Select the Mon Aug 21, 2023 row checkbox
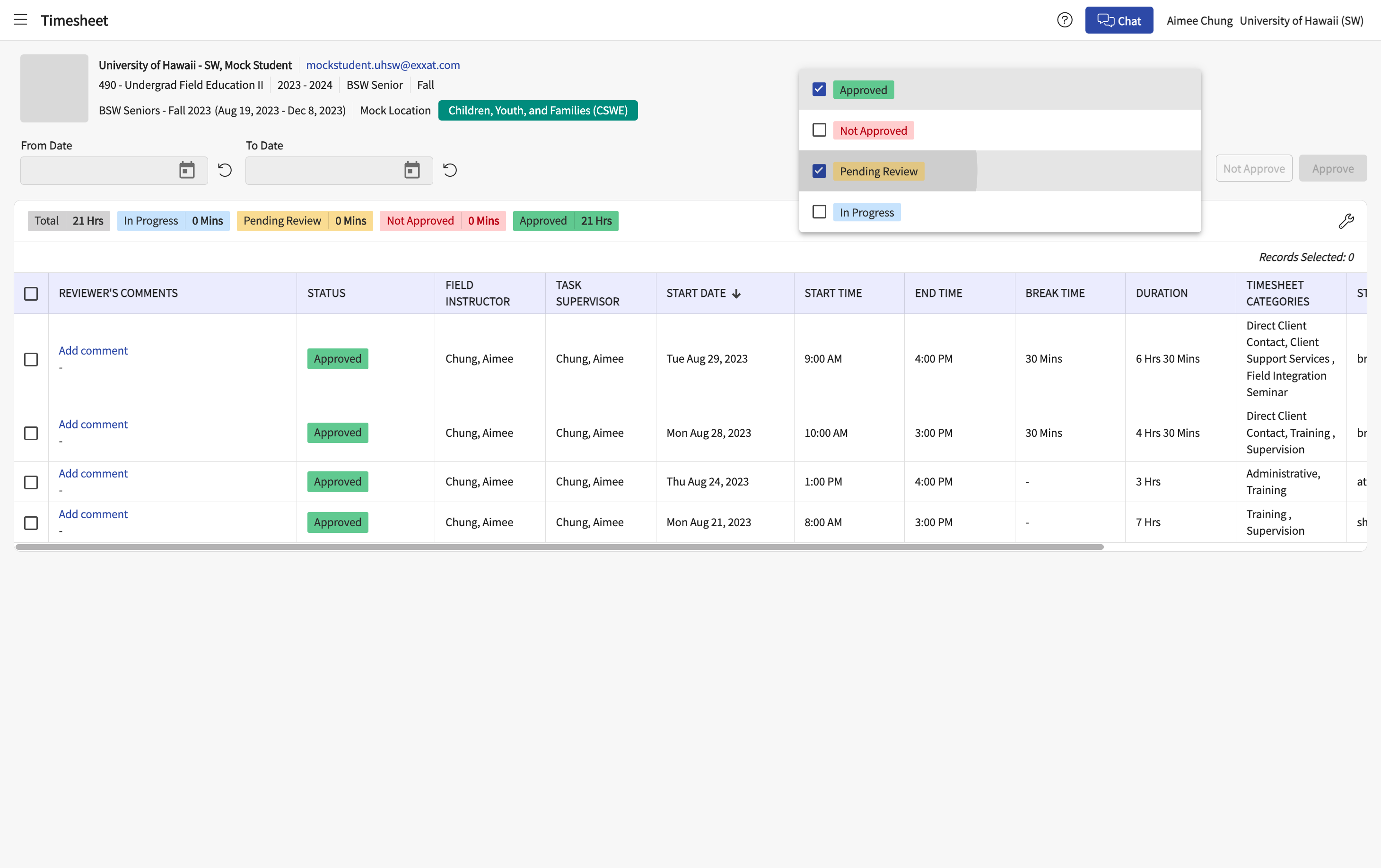 [x=31, y=523]
